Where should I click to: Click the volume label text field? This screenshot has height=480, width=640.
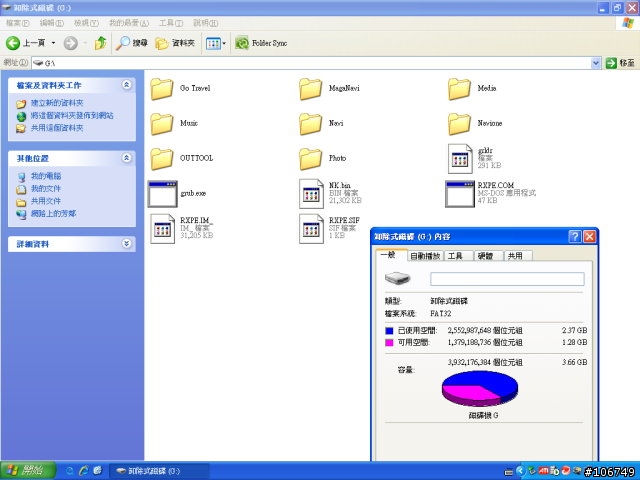click(x=507, y=279)
